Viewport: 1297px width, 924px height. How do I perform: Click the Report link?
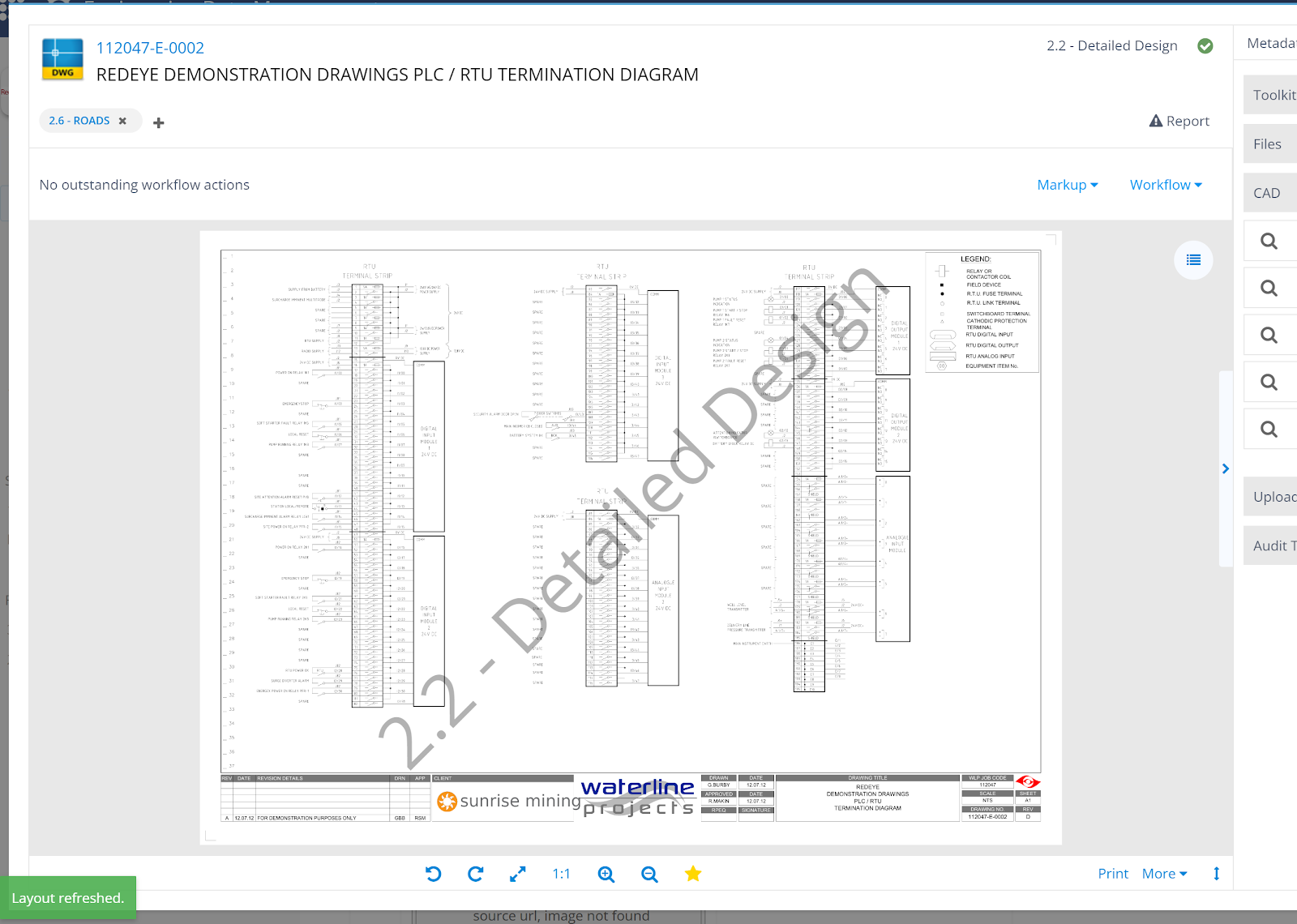(x=1179, y=121)
